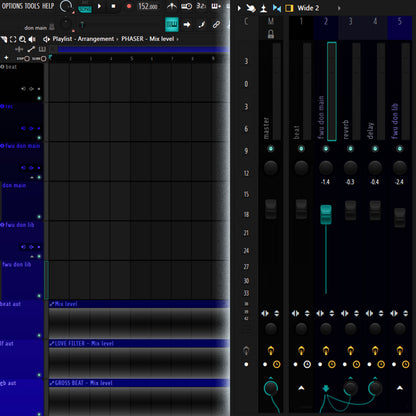Screen dimensions: 416x416
Task: Toggle yellow switch on master channel
Action: [x=271, y=350]
